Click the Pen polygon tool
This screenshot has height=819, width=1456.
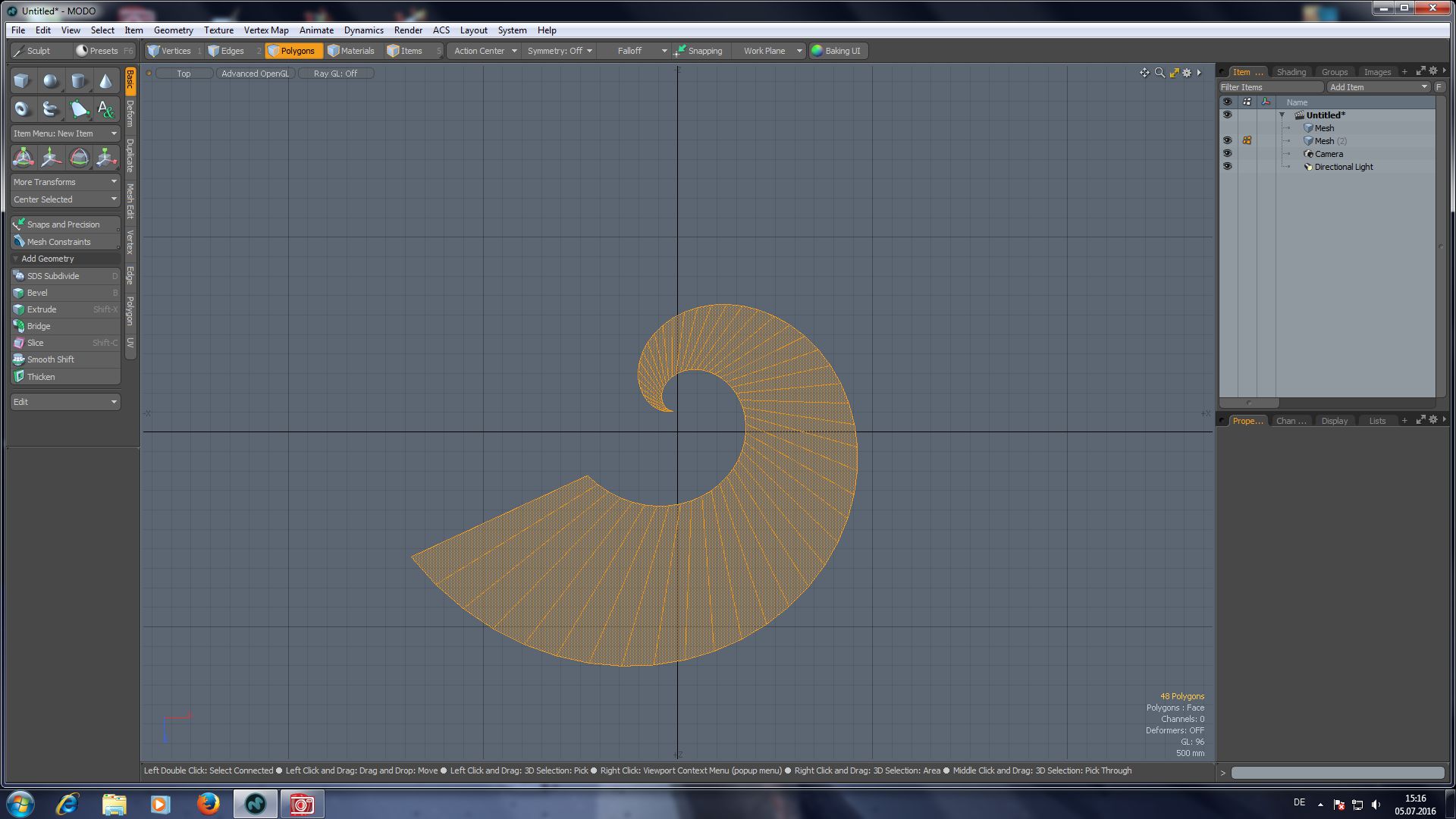[78, 109]
